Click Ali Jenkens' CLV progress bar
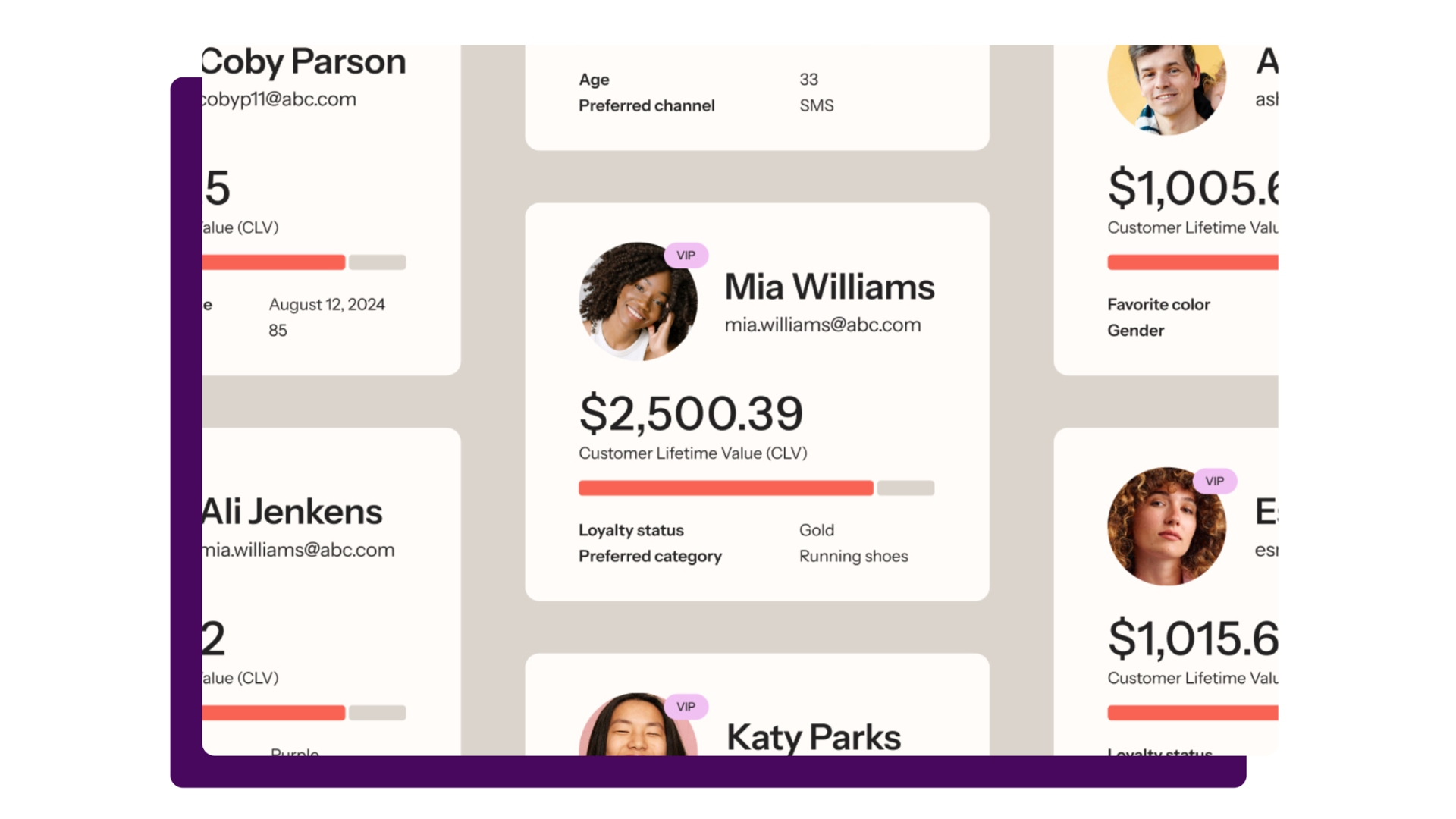Image resolution: width=1456 pixels, height=819 pixels. point(303,713)
